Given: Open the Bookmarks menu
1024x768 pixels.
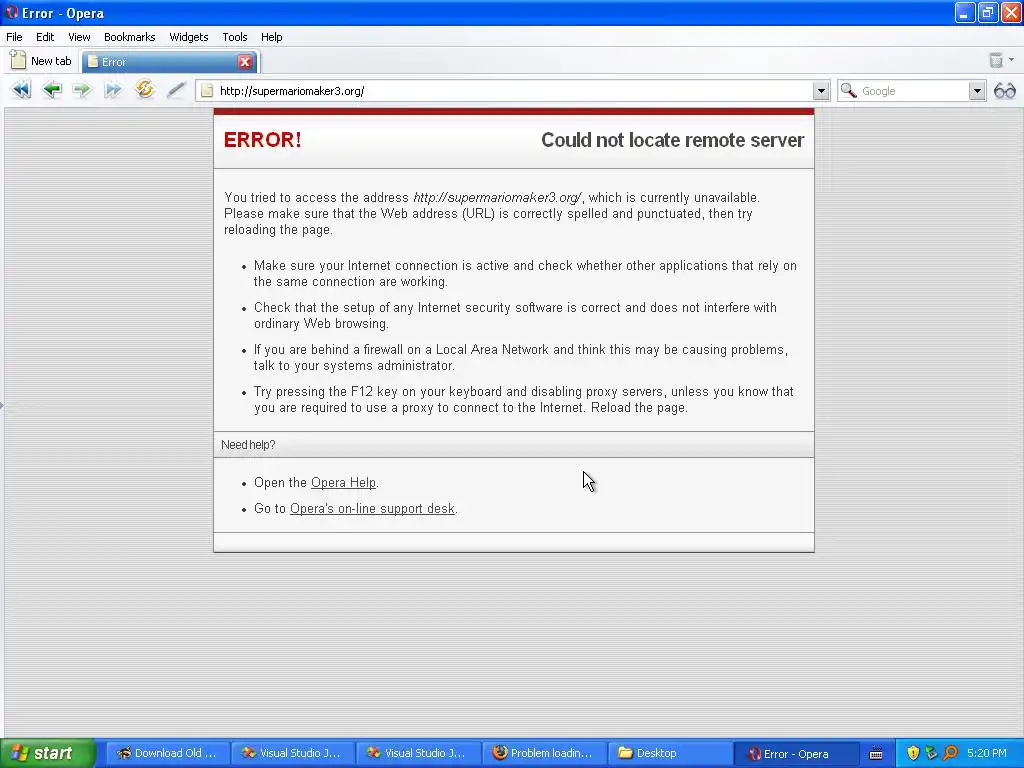Looking at the screenshot, I should click(129, 37).
